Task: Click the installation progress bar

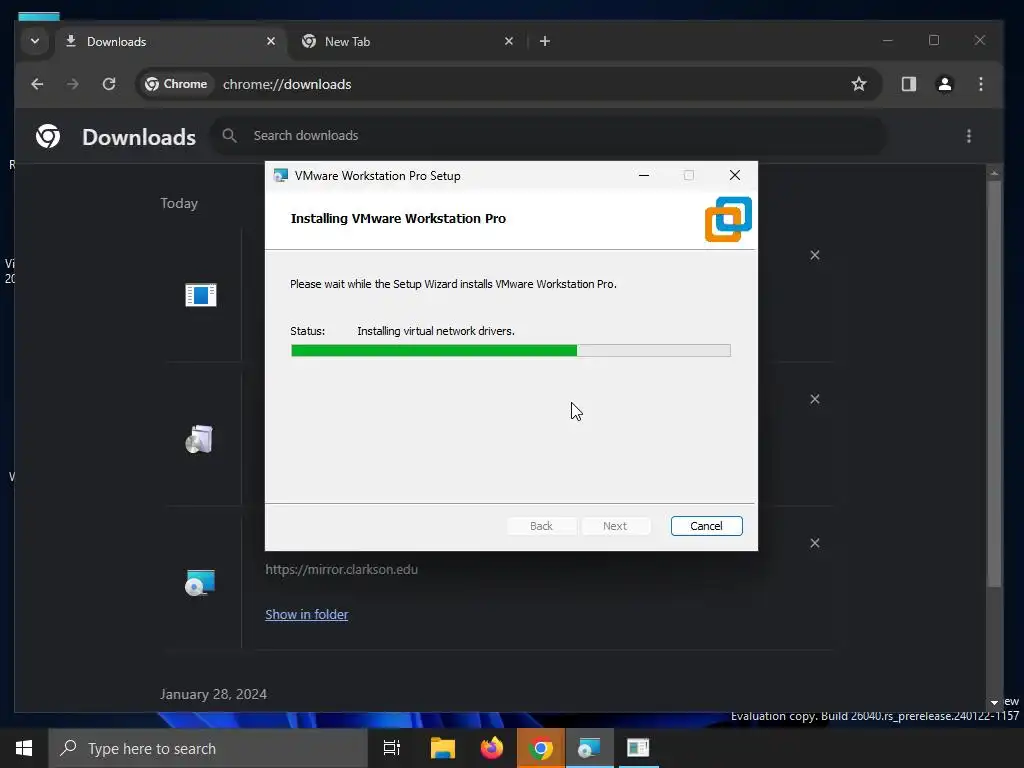Action: [x=511, y=351]
